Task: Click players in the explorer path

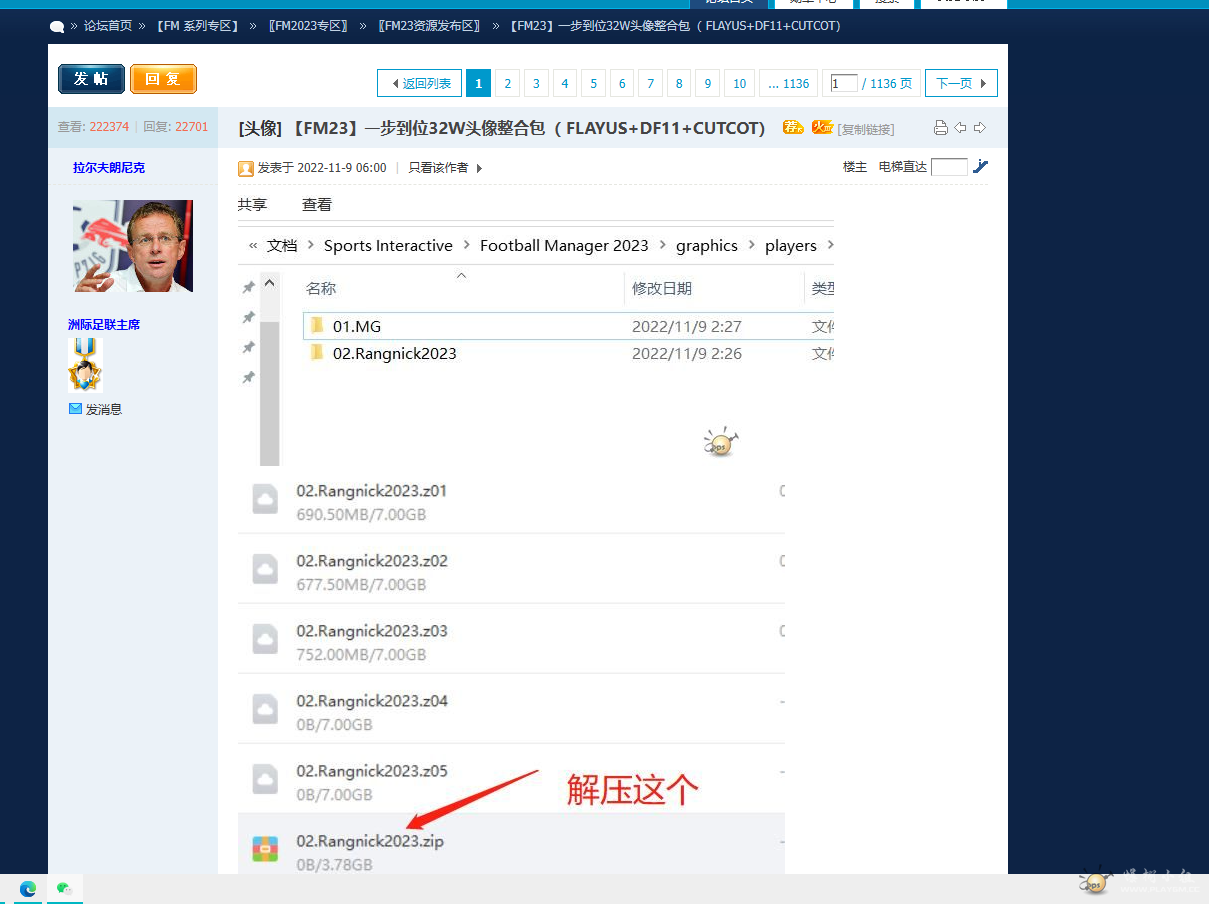Action: [x=791, y=245]
